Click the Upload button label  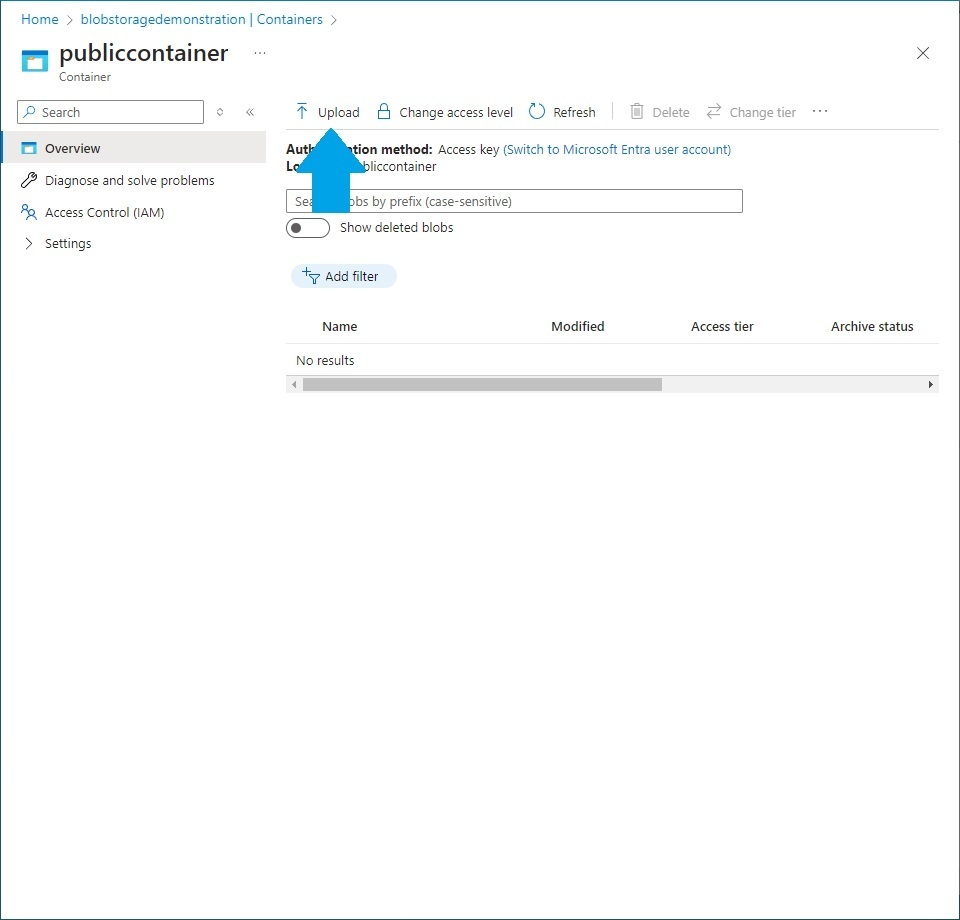click(339, 113)
